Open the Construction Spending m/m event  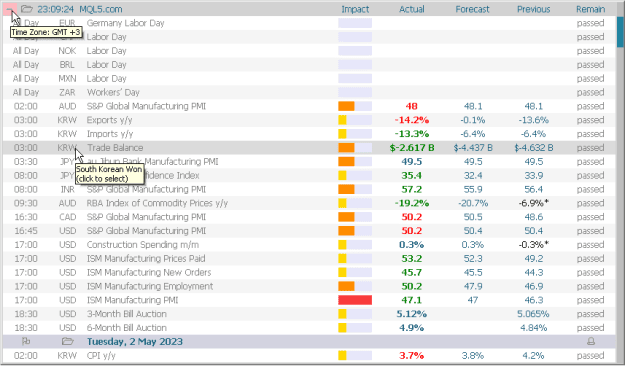tap(143, 245)
